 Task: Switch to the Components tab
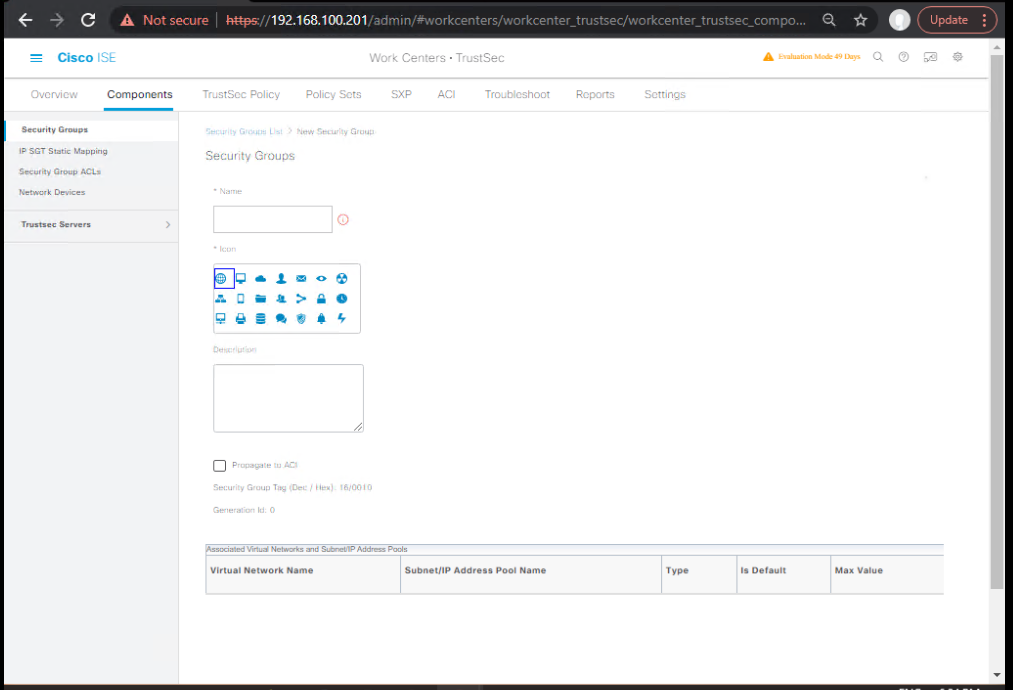pos(140,94)
